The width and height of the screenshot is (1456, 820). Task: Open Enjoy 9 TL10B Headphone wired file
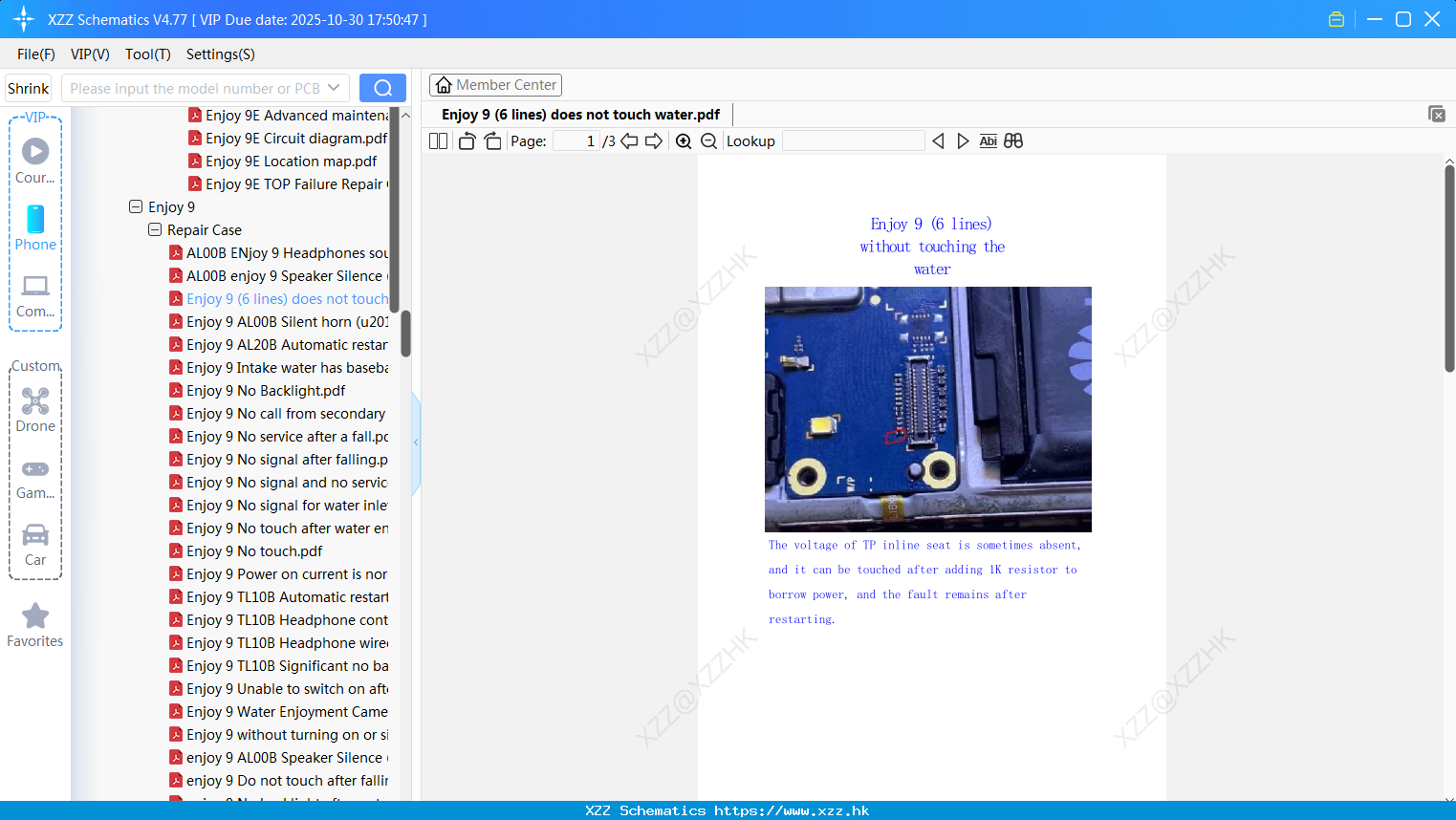pyautogui.click(x=278, y=642)
